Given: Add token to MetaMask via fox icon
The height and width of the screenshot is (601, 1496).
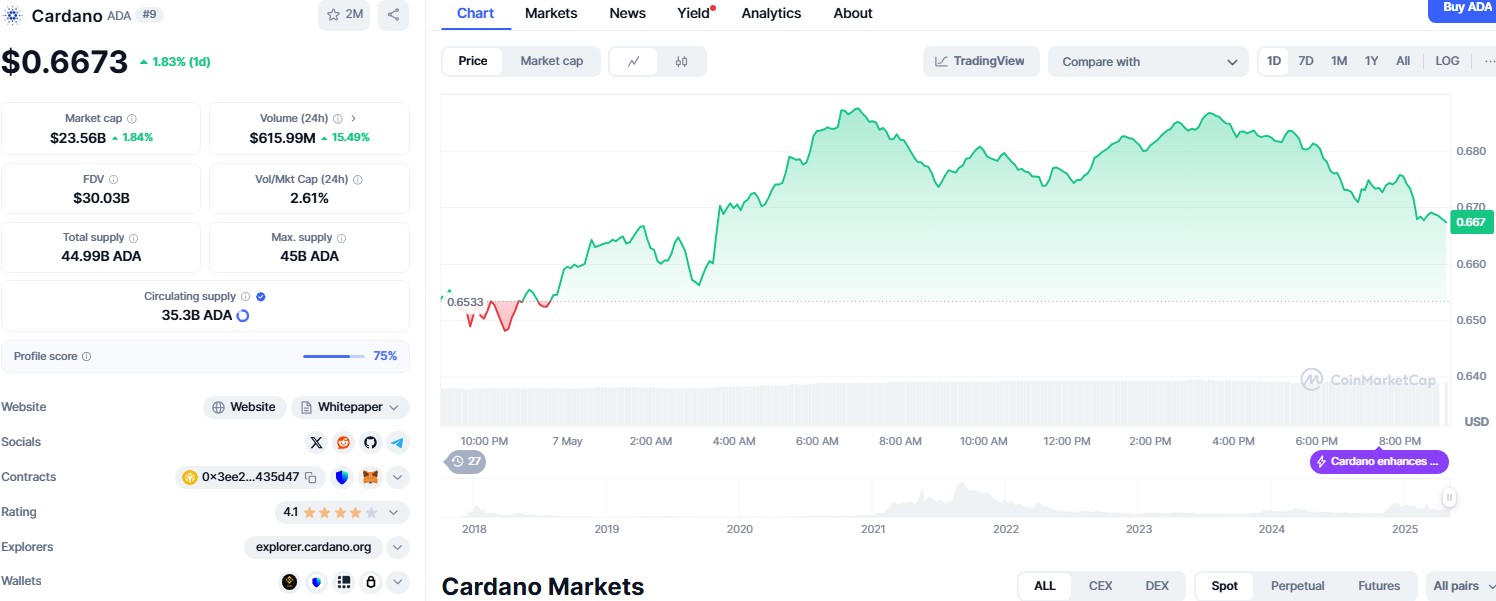Looking at the screenshot, I should pyautogui.click(x=370, y=477).
